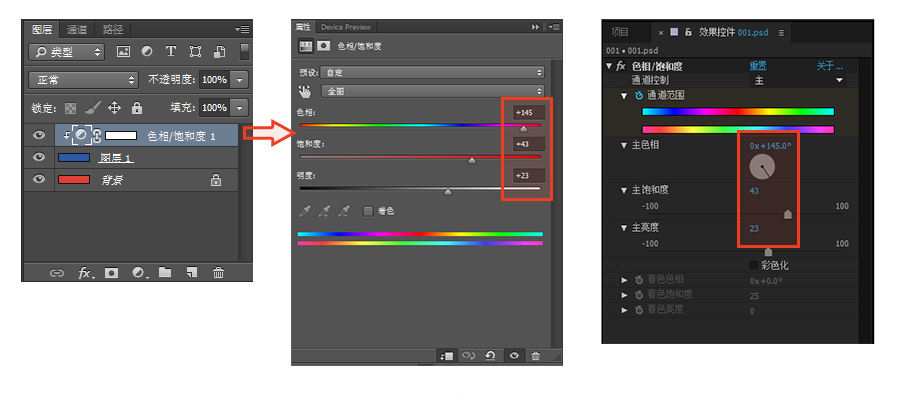Image resolution: width=900 pixels, height=408 pixels.
Task: Check the 彩色化 checkbox in effect controls
Action: click(x=753, y=266)
